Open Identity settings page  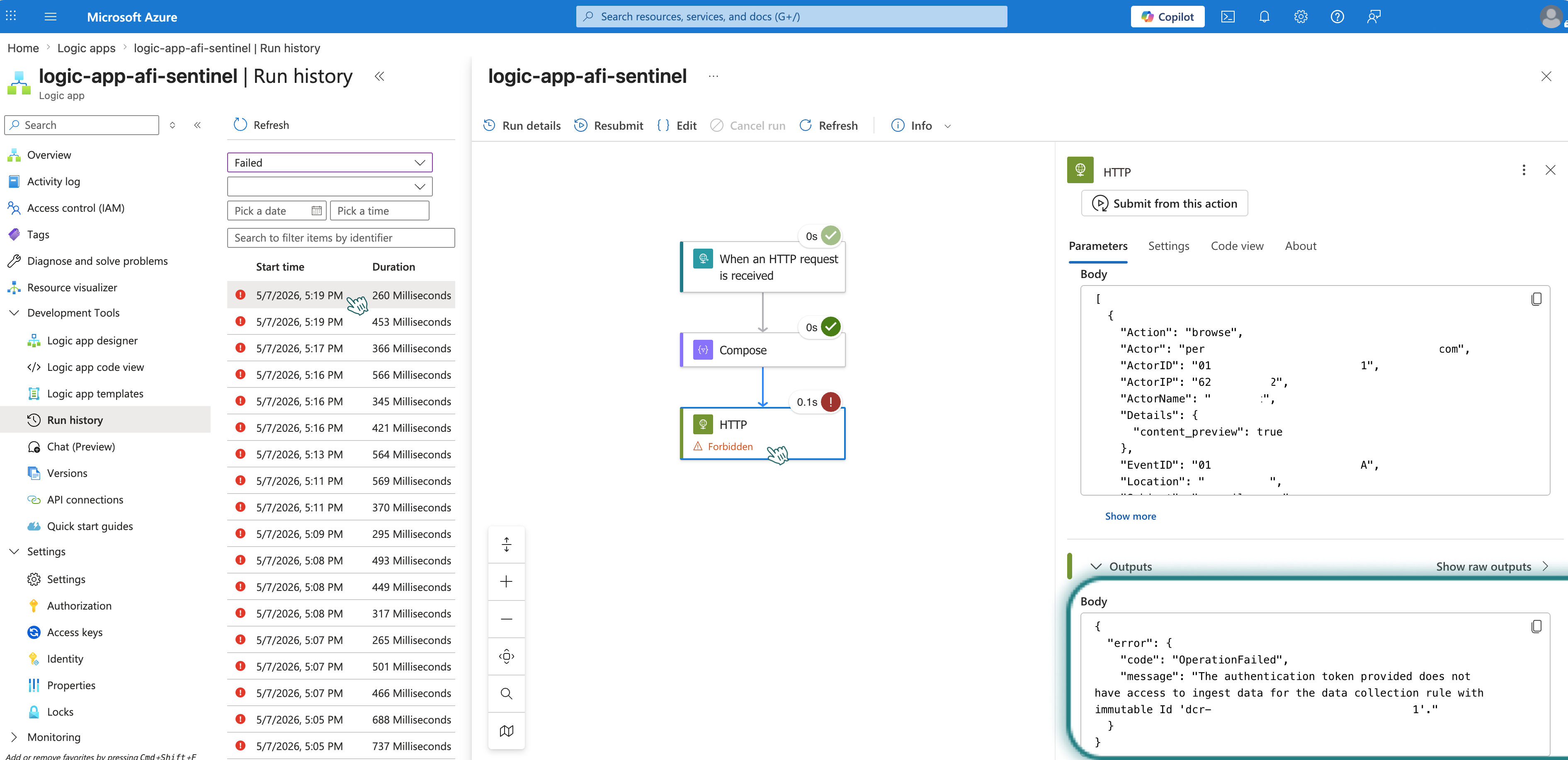(x=65, y=659)
